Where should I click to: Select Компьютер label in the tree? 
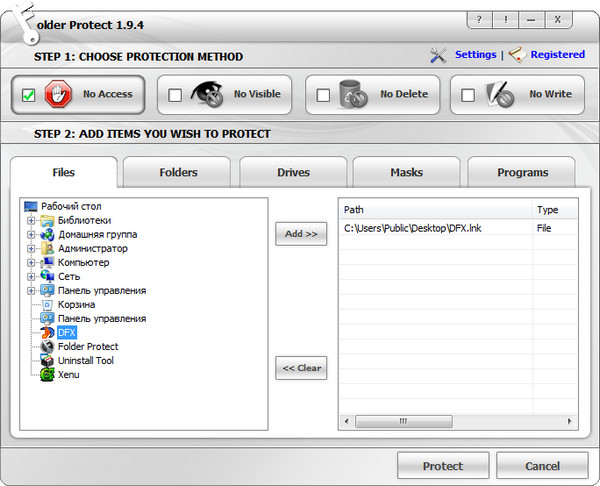click(x=83, y=263)
